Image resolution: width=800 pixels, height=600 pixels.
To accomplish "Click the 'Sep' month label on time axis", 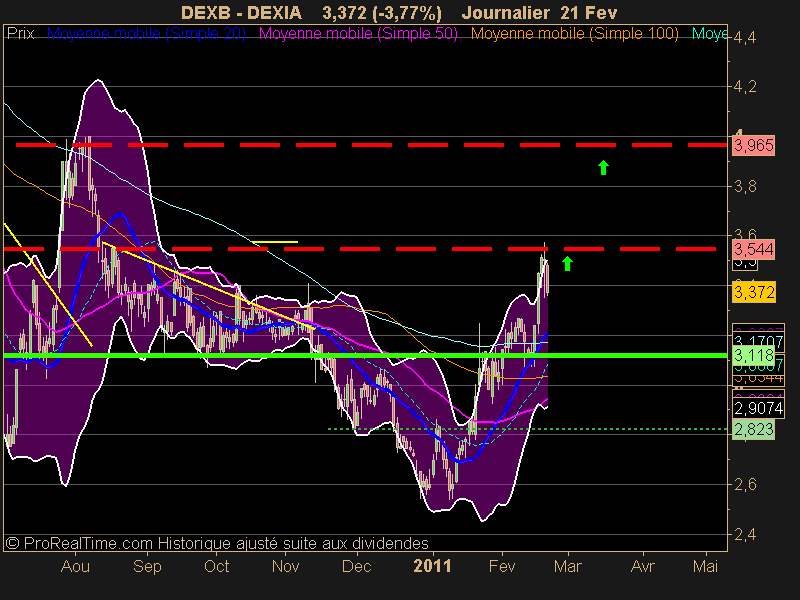I will tap(147, 566).
